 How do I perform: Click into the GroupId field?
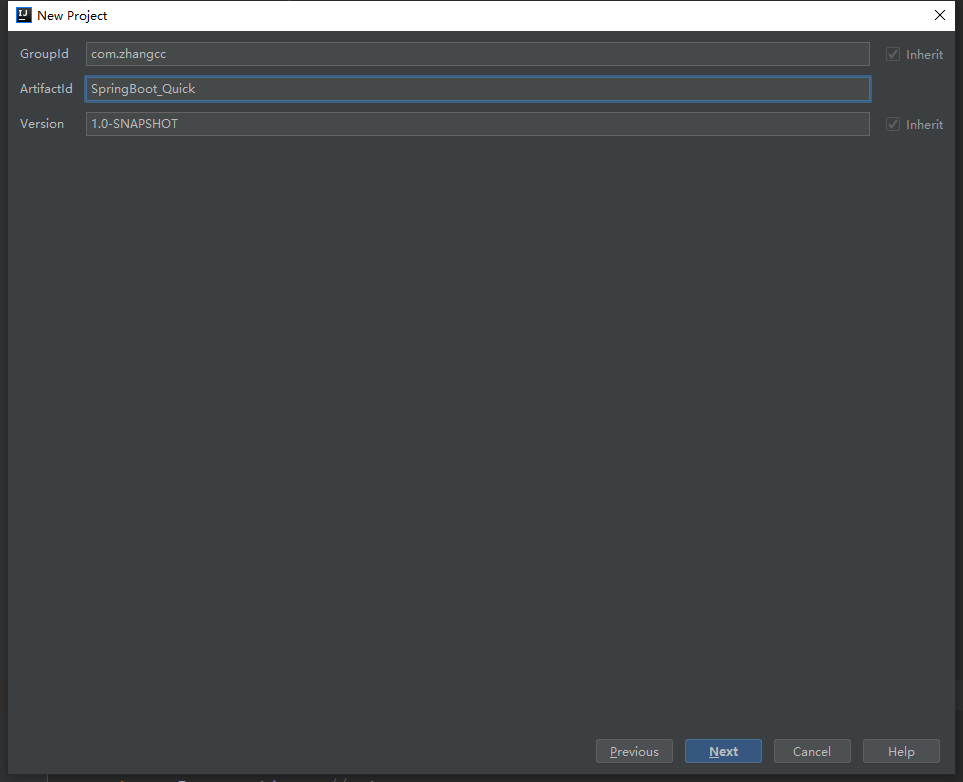[478, 54]
